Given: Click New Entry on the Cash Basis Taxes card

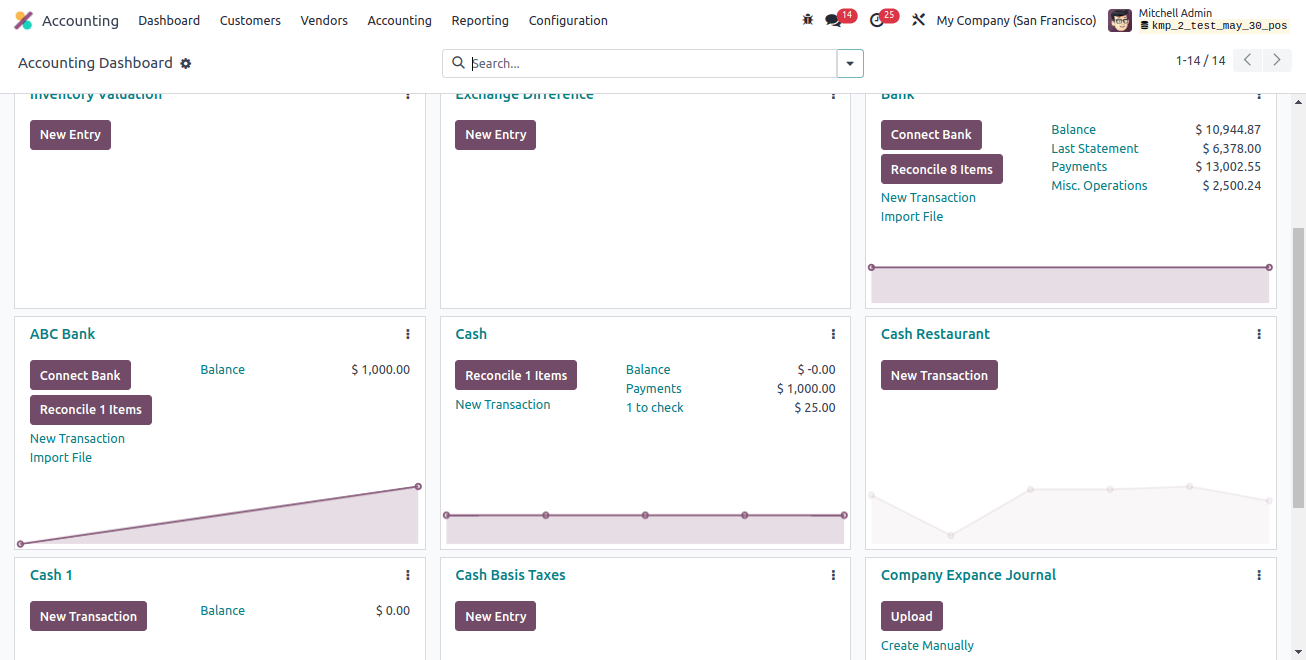Looking at the screenshot, I should click(495, 616).
